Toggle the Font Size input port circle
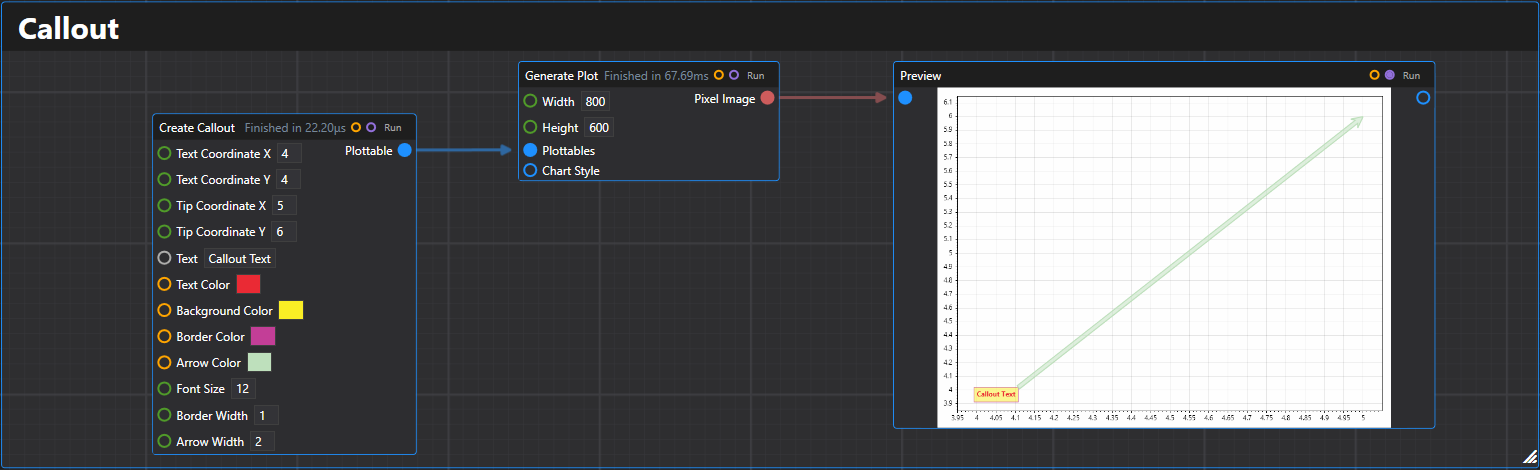The image size is (1540, 470). [164, 389]
